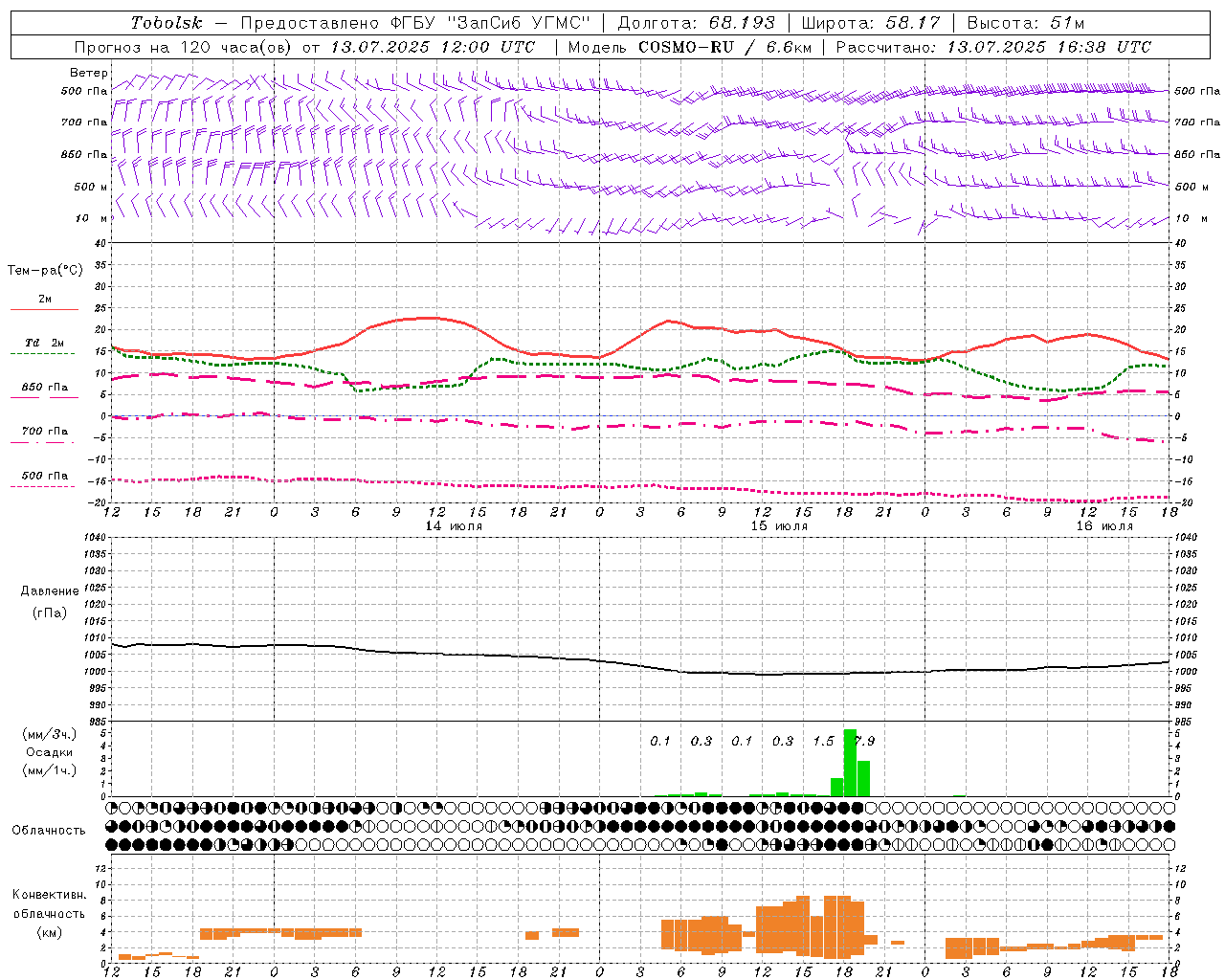Select the 10 м wind level label on left
Viewport: 1225px width, 980px height.
[91, 218]
